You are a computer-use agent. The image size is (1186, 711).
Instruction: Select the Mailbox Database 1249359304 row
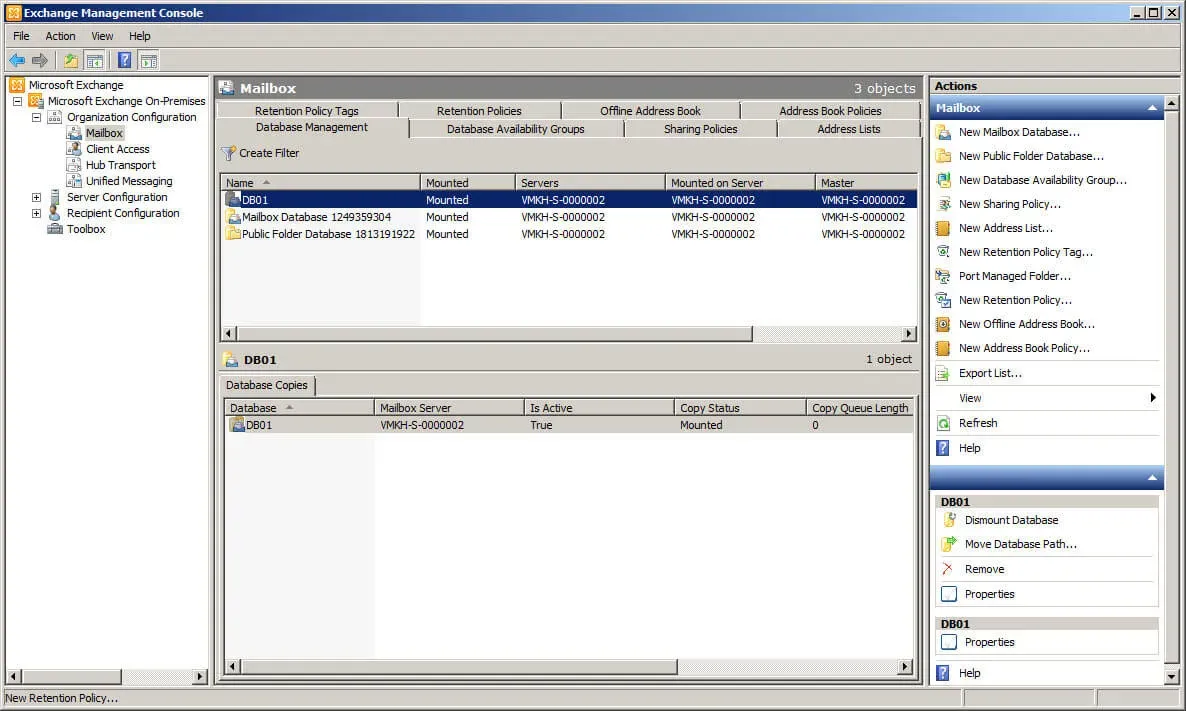tap(569, 217)
